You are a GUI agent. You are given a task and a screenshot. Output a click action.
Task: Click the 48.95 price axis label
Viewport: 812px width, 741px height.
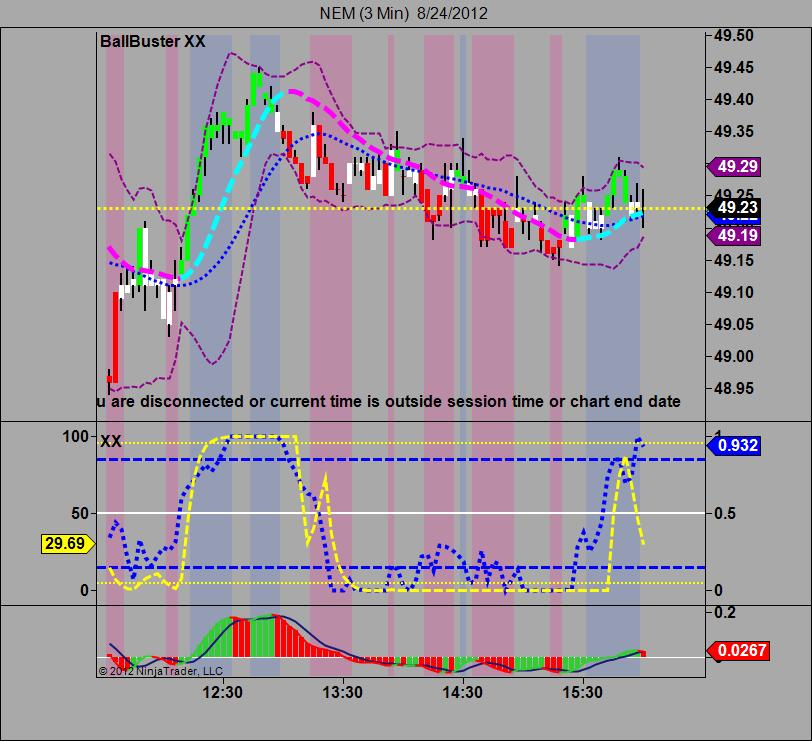point(734,388)
